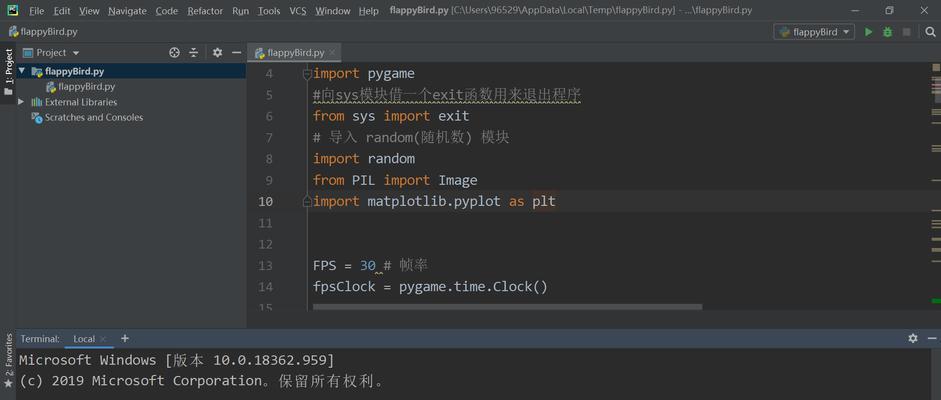Open Search Everywhere magnifier

coord(930,32)
